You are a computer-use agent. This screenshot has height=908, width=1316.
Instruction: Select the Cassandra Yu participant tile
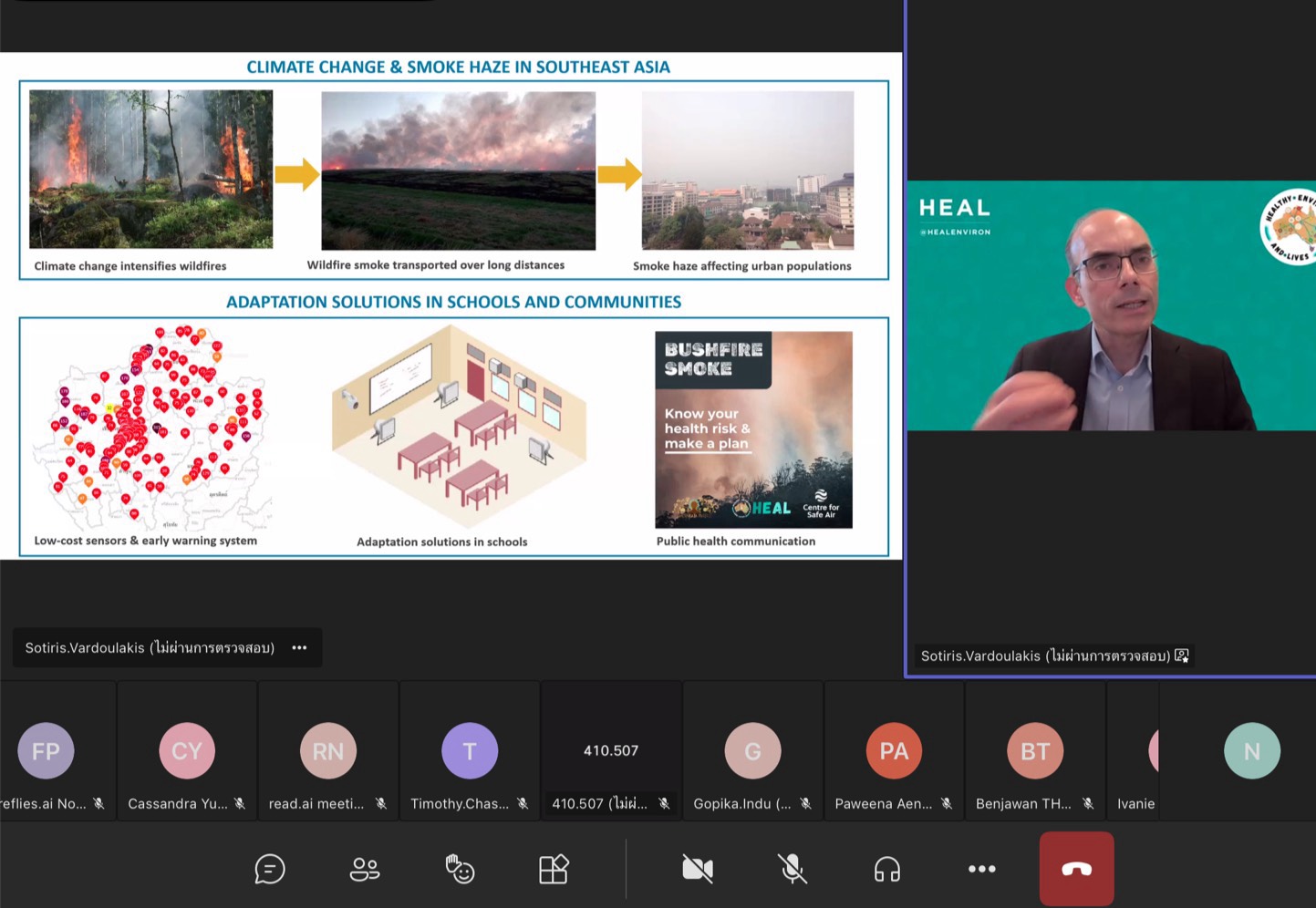[x=187, y=752]
